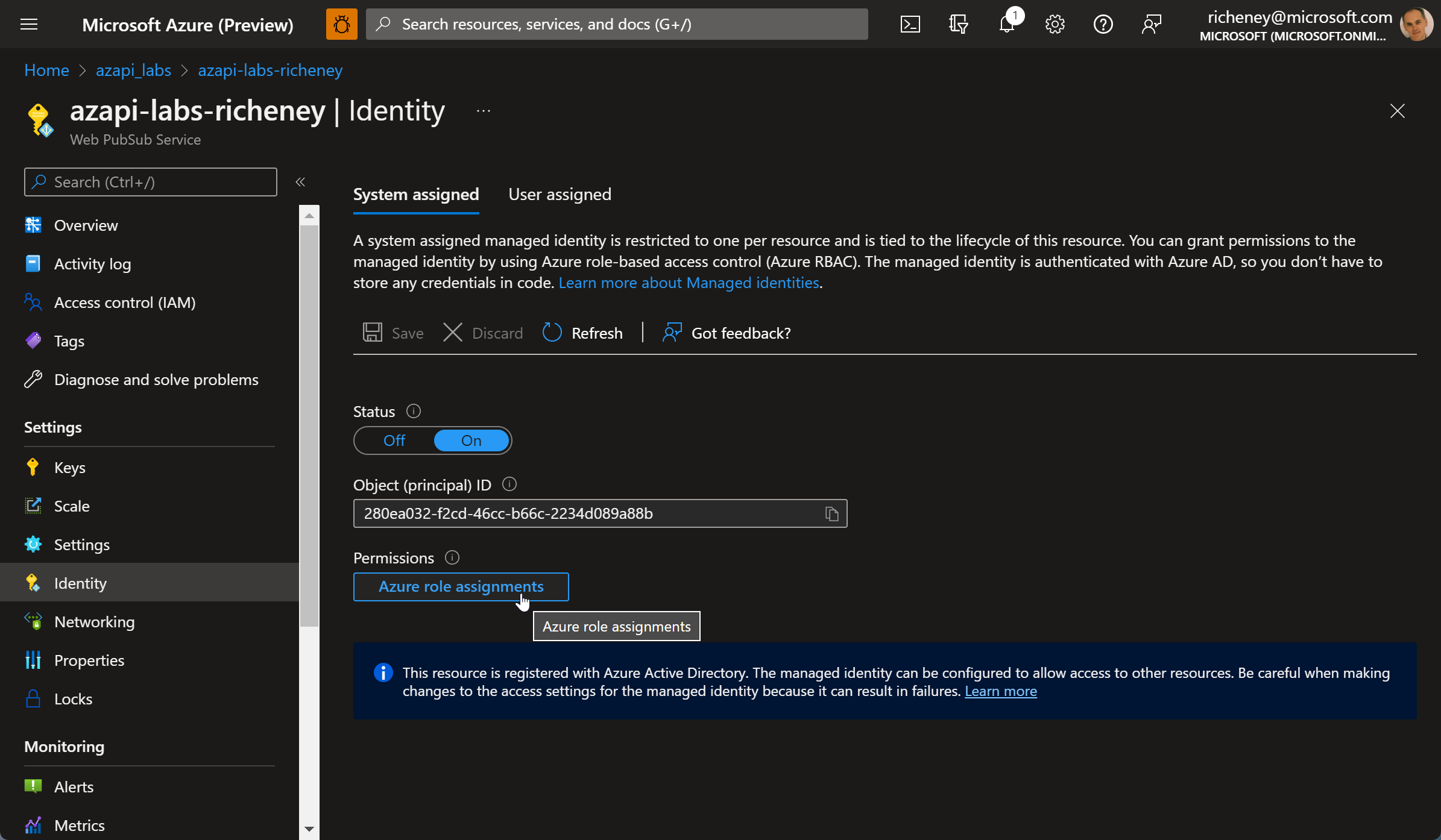Expand the search resources input field
Viewport: 1441px width, 840px height.
619,24
